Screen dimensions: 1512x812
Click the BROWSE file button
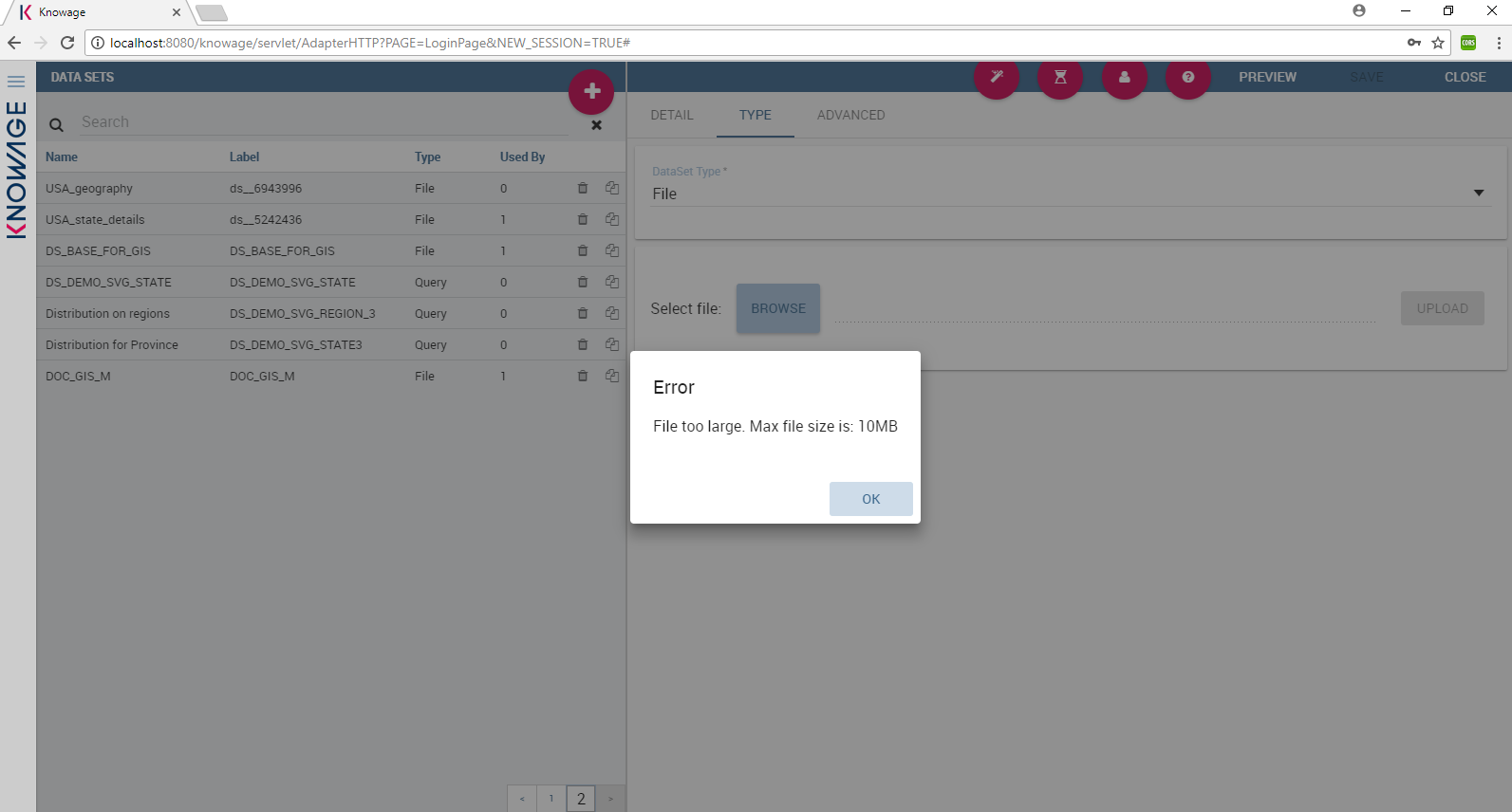coord(777,308)
